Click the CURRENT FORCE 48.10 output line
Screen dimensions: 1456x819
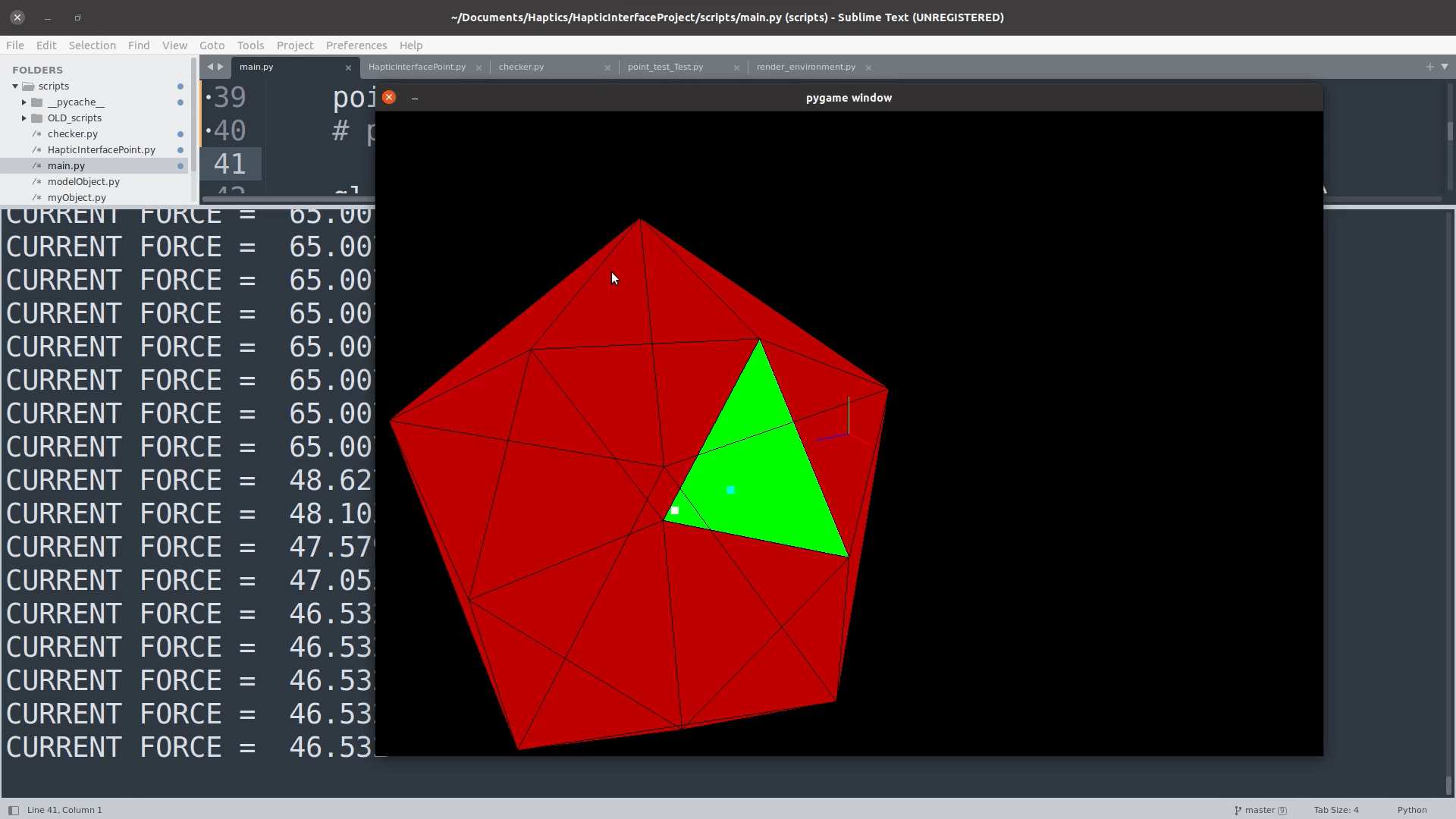pos(190,513)
